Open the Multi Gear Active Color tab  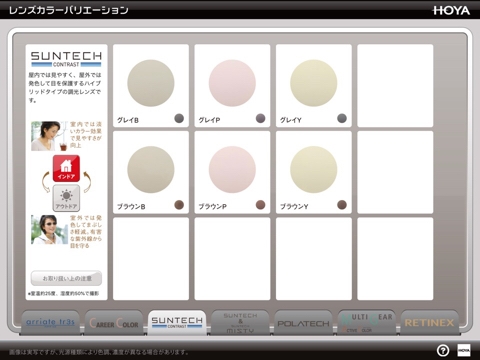(367, 323)
